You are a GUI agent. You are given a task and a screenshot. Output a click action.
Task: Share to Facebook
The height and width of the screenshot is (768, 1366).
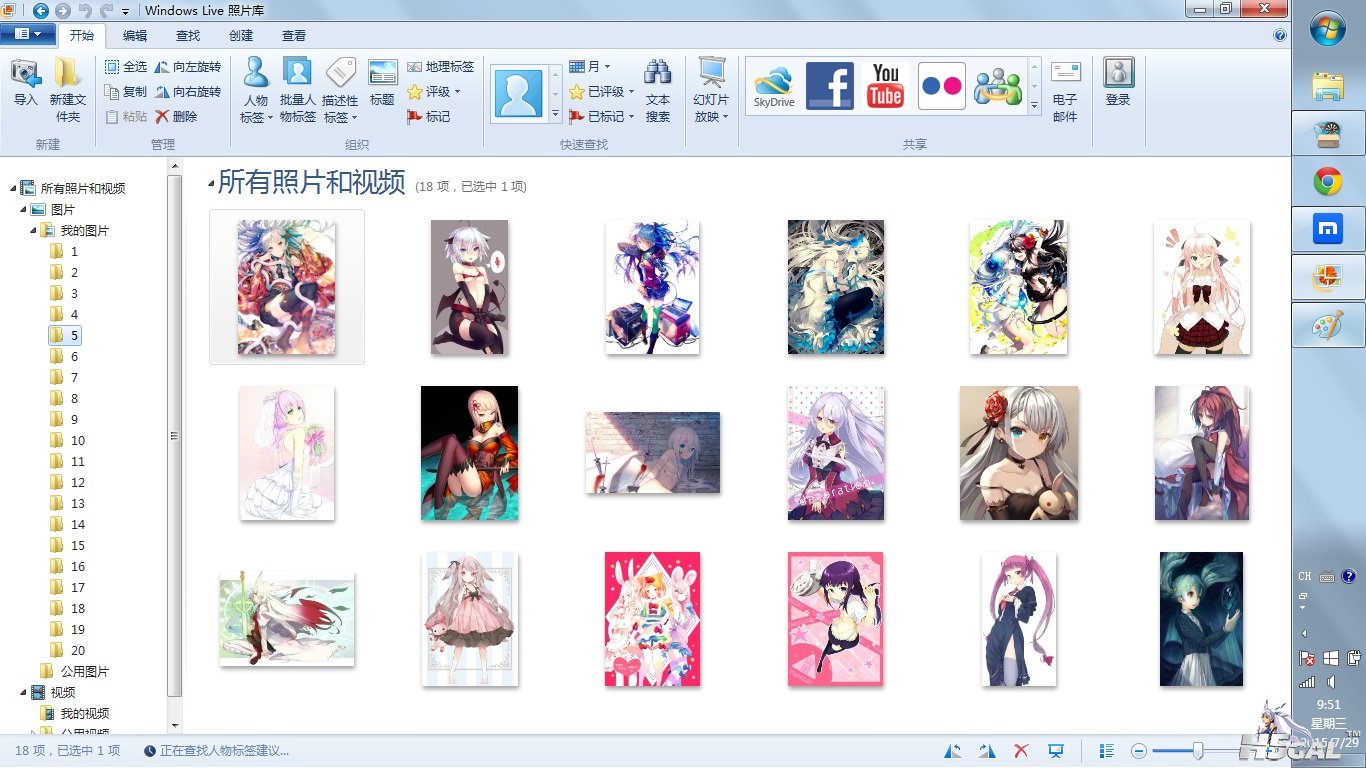coord(830,86)
